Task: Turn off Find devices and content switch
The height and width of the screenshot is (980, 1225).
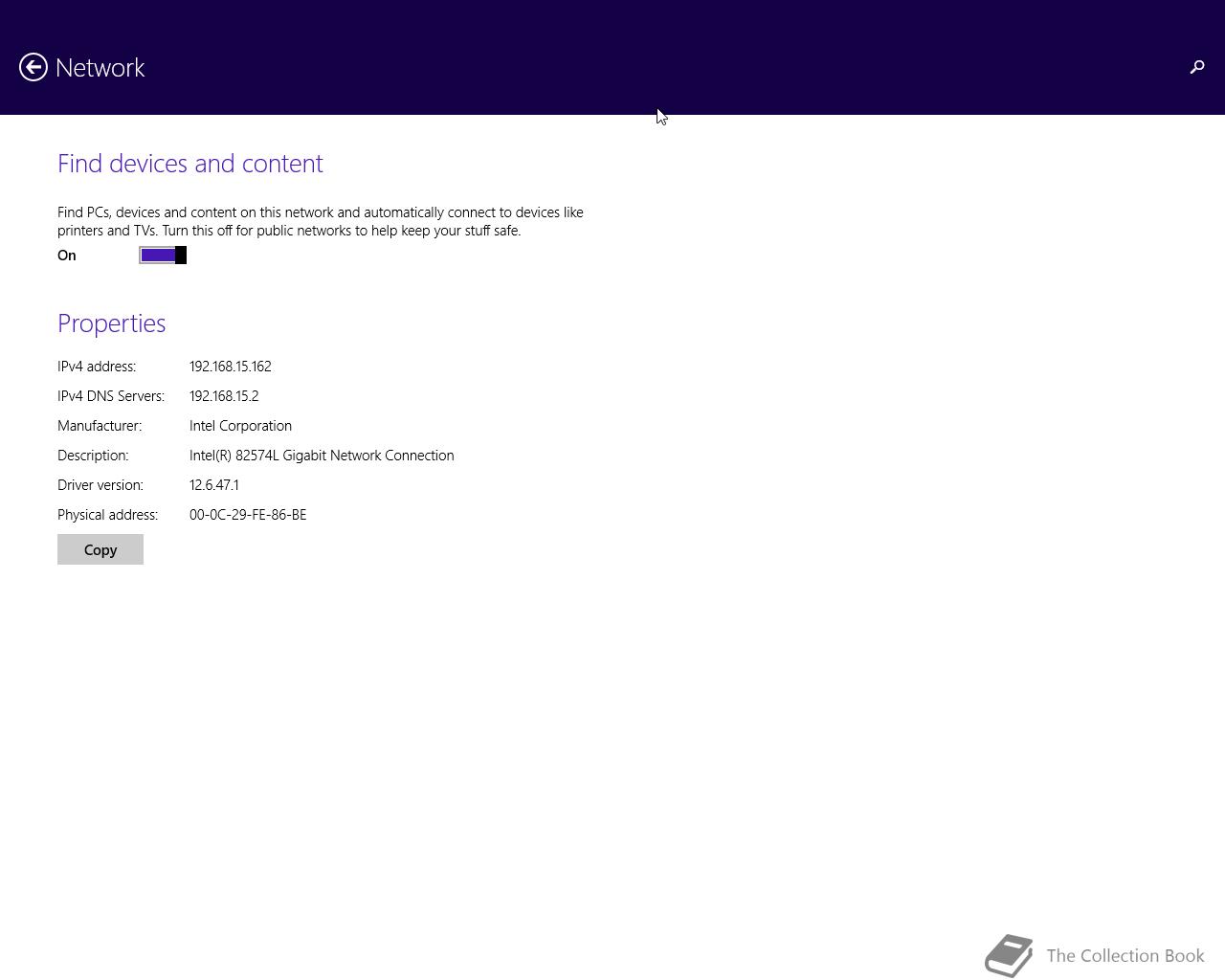Action: tap(163, 255)
